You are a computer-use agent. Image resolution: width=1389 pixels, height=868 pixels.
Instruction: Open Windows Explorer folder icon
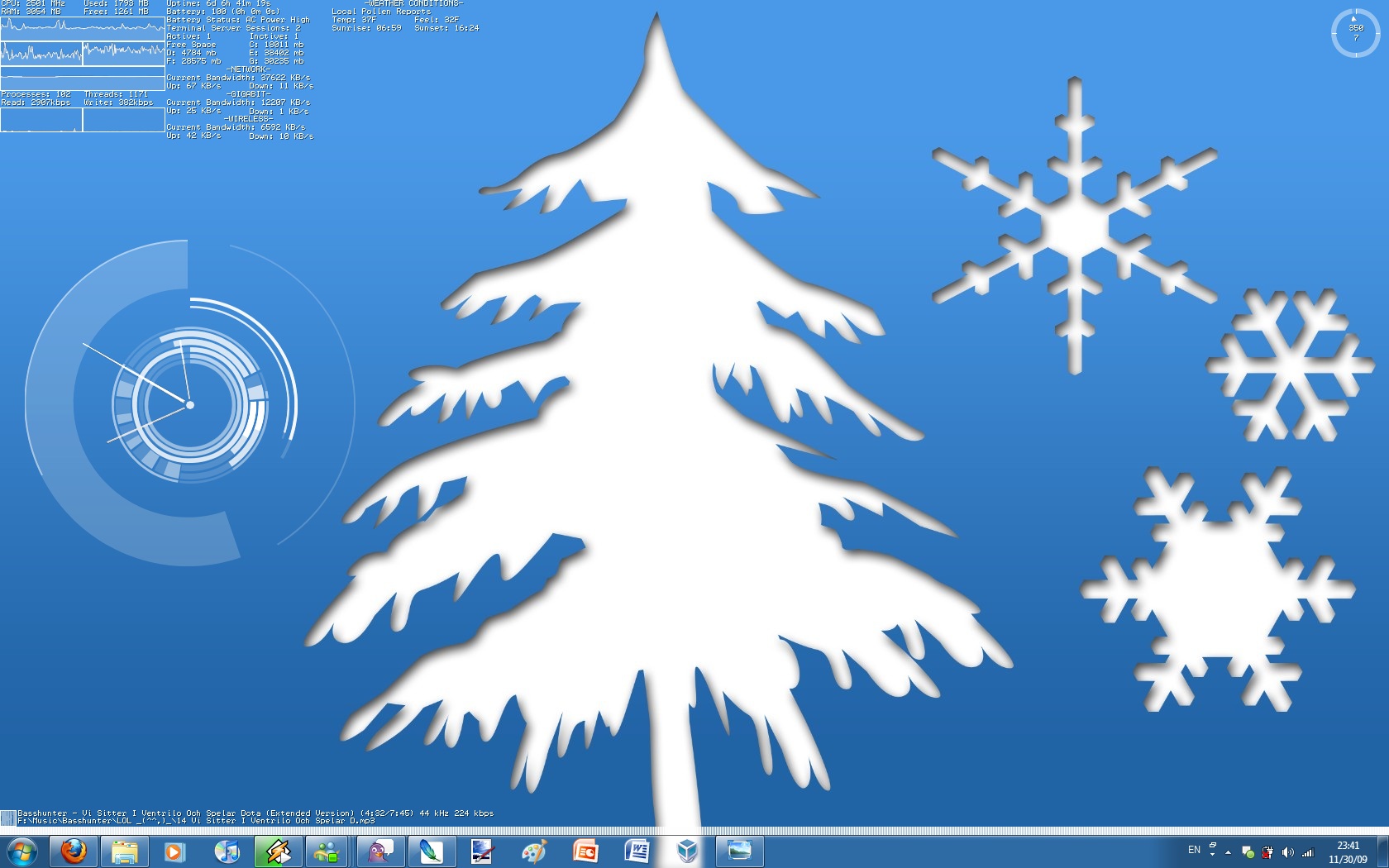click(124, 851)
